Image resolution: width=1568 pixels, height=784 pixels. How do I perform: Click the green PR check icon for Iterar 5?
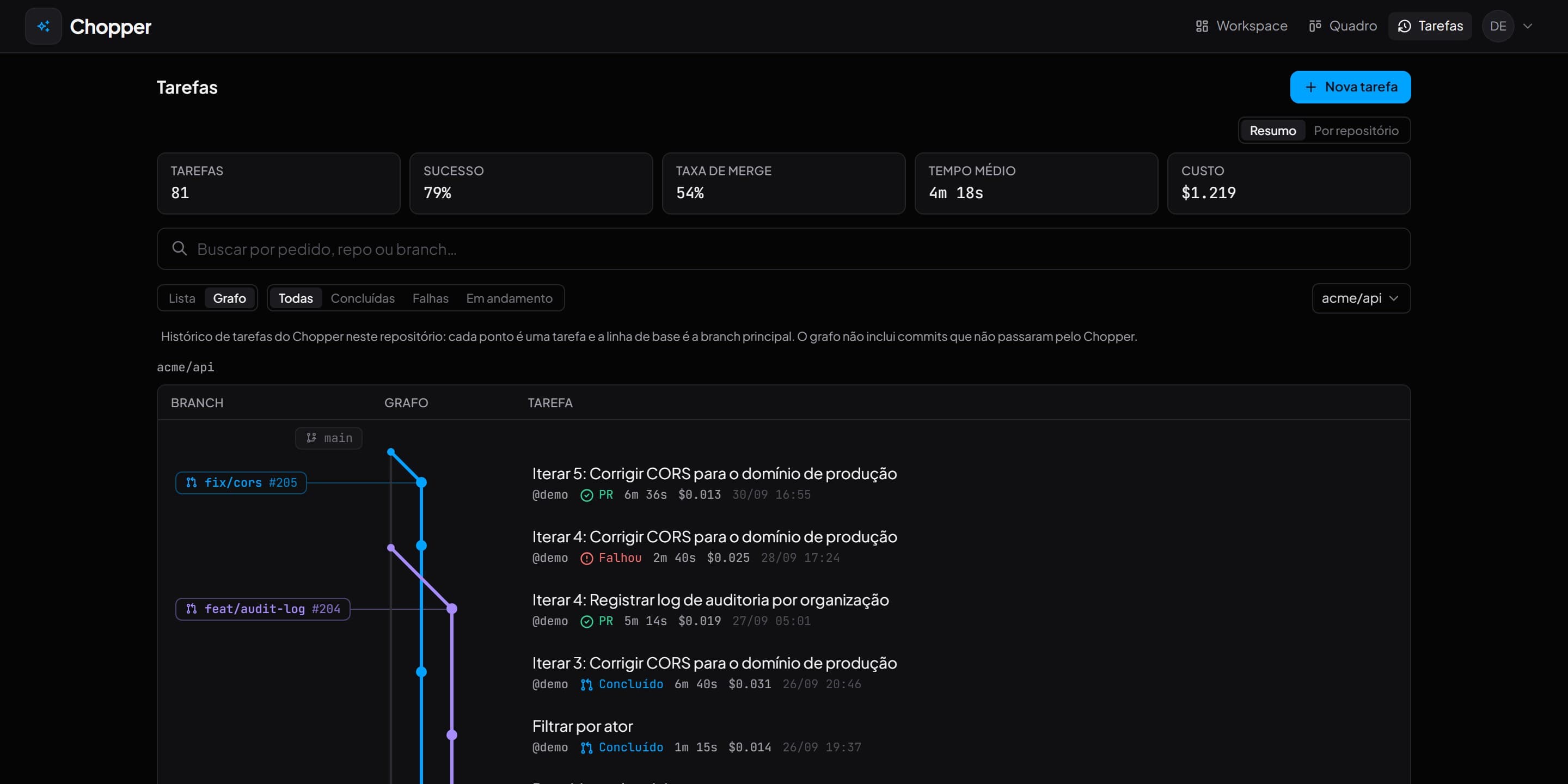point(587,495)
